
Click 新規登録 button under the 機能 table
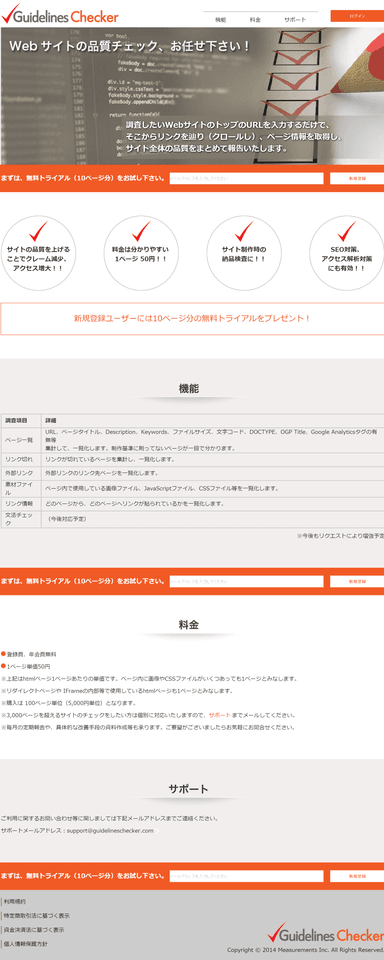(x=357, y=581)
